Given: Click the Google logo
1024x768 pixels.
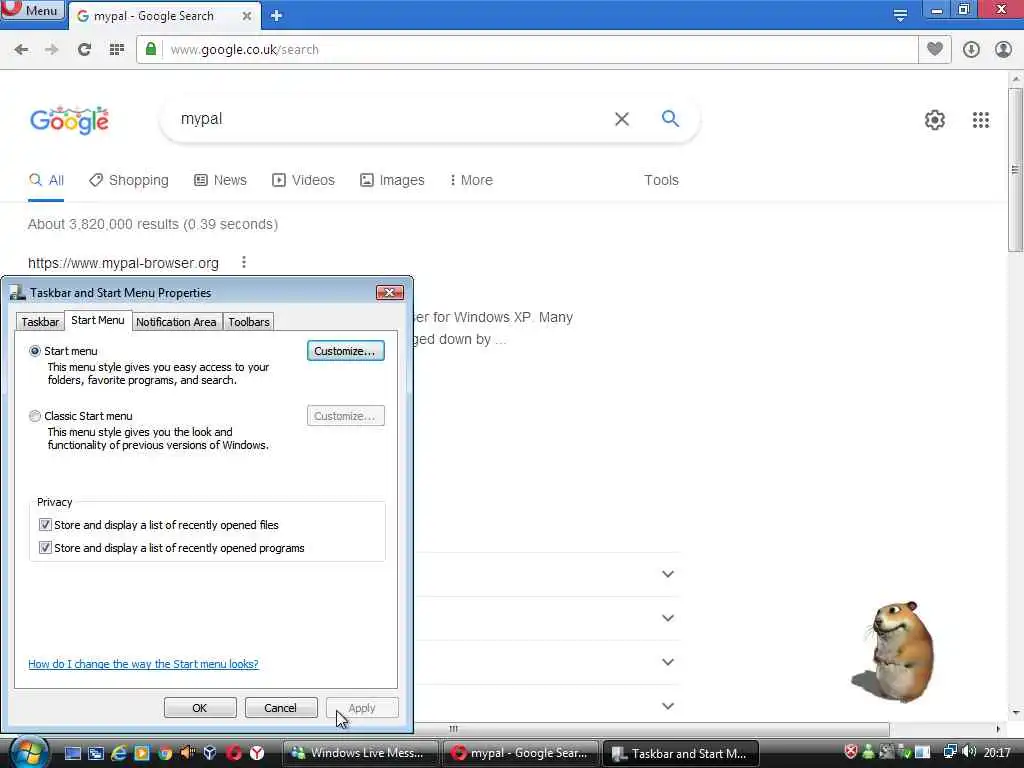Looking at the screenshot, I should (69, 120).
